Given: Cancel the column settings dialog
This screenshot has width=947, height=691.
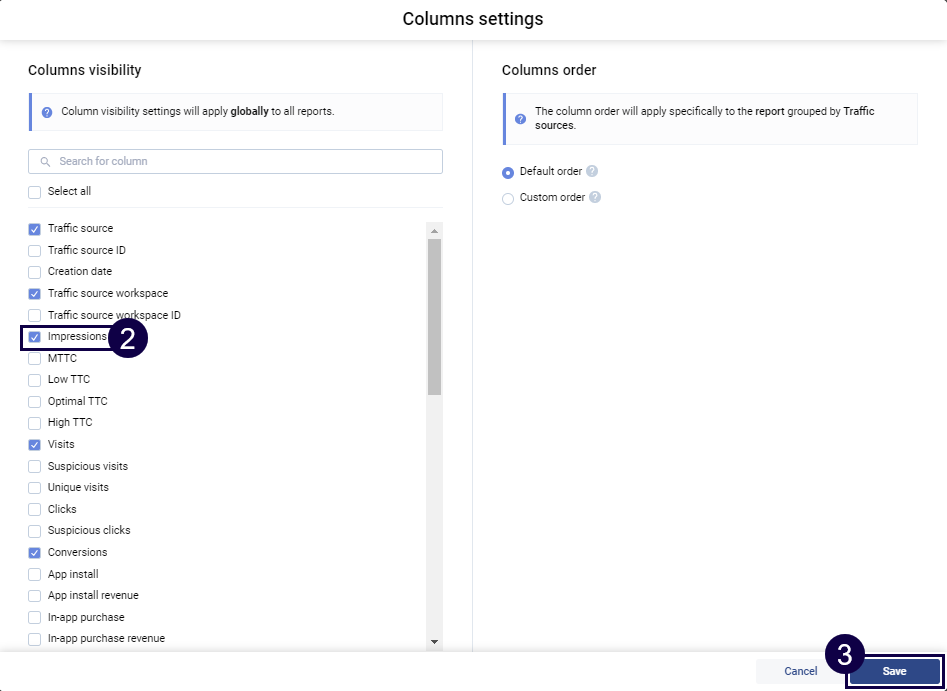Looking at the screenshot, I should 800,671.
